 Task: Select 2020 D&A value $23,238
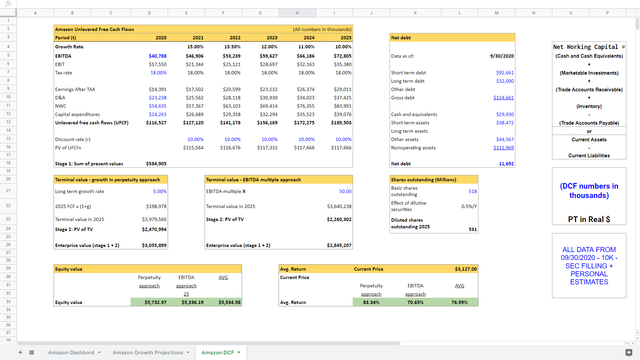(x=158, y=98)
